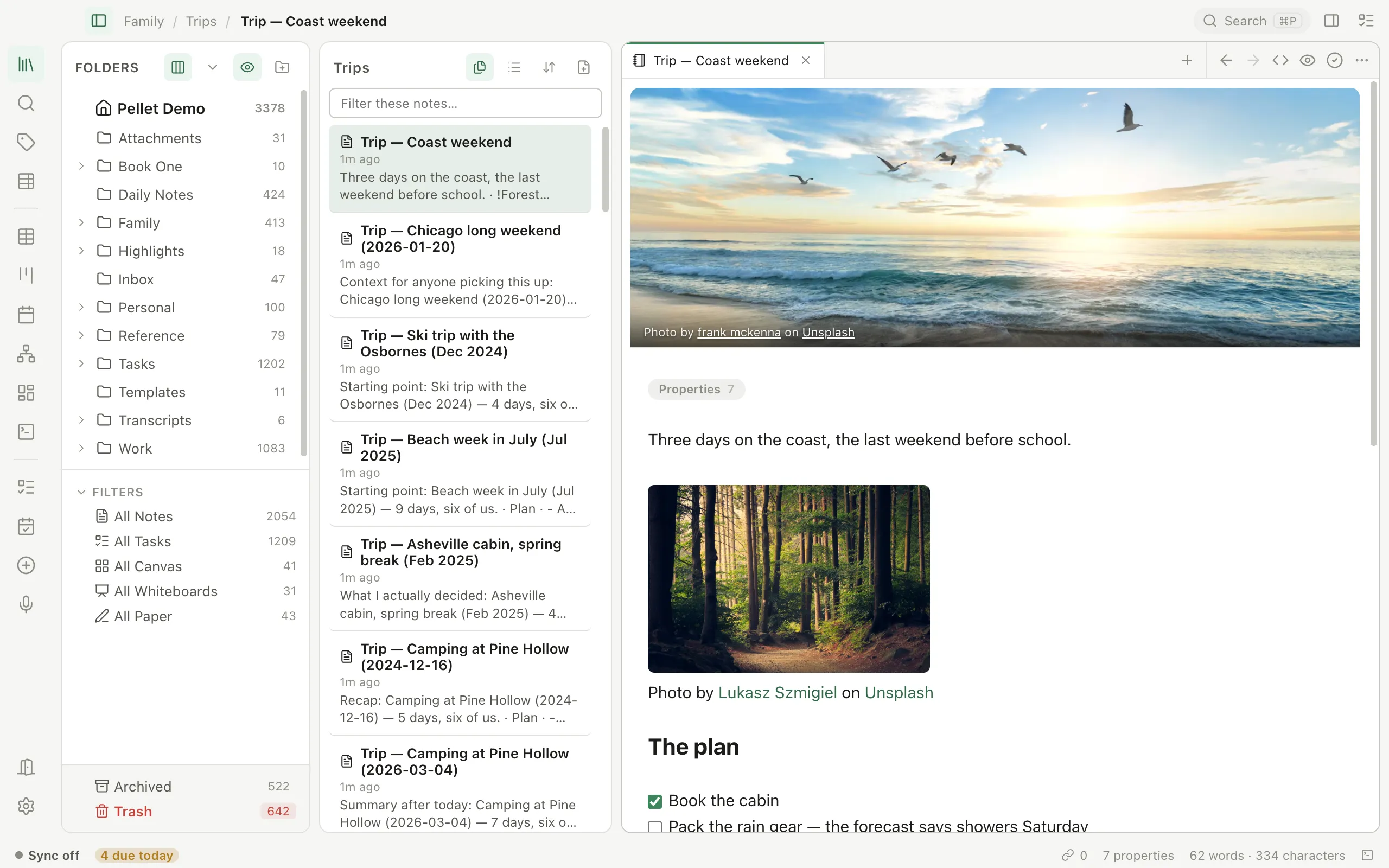Expand the Tasks folder chevron

(x=81, y=363)
